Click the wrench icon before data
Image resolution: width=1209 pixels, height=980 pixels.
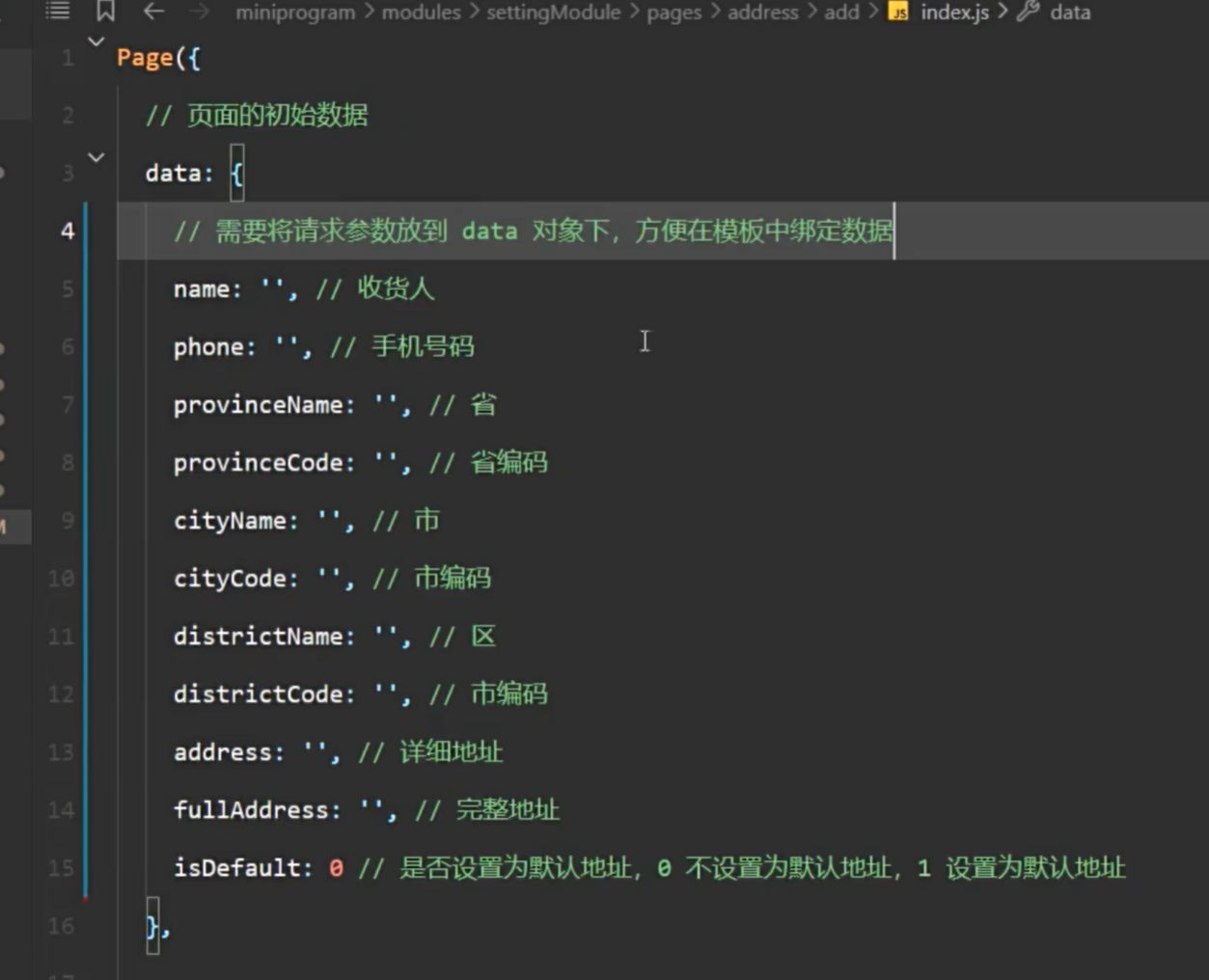point(1028,12)
